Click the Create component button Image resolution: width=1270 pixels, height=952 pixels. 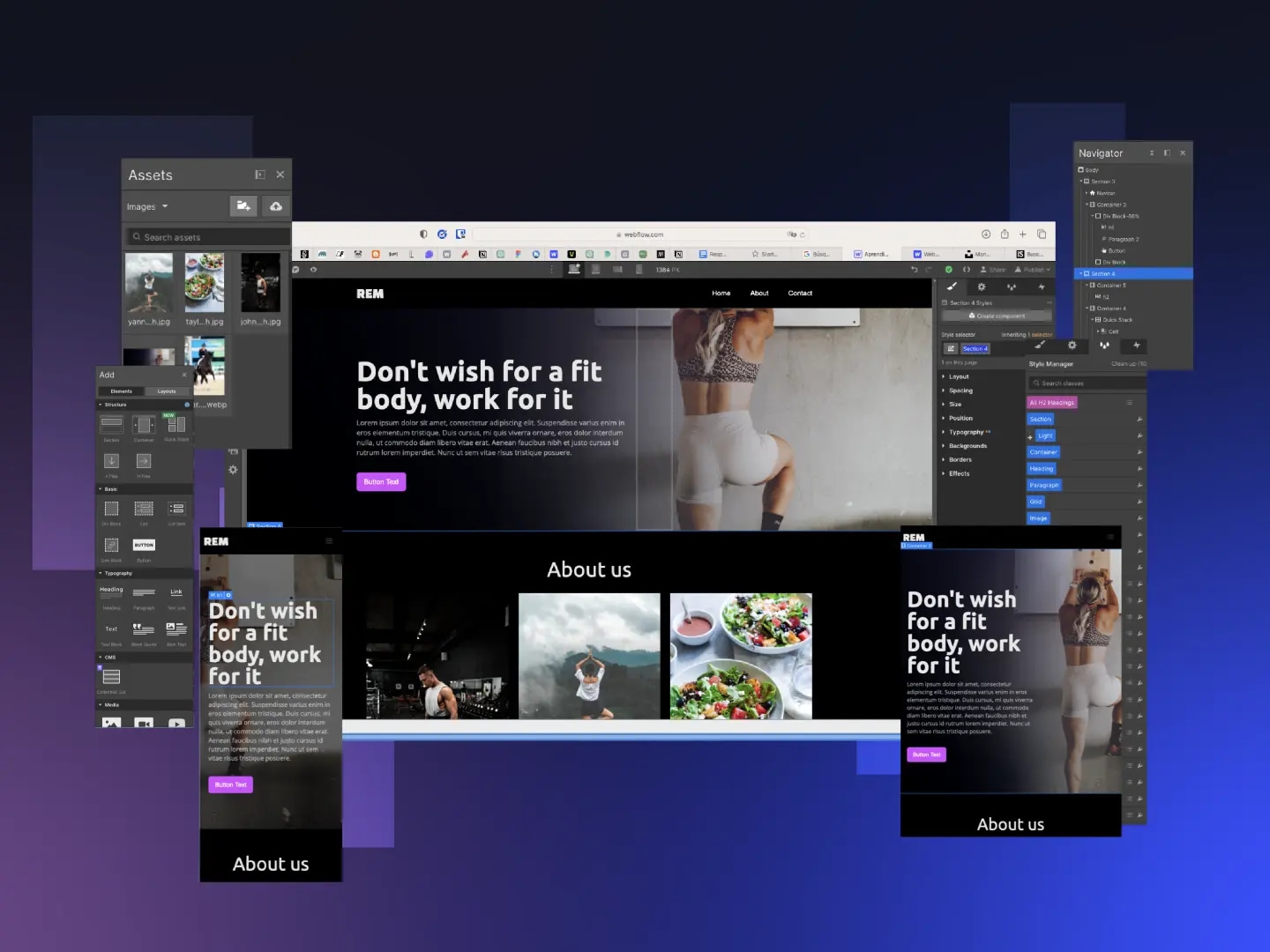pyautogui.click(x=997, y=316)
